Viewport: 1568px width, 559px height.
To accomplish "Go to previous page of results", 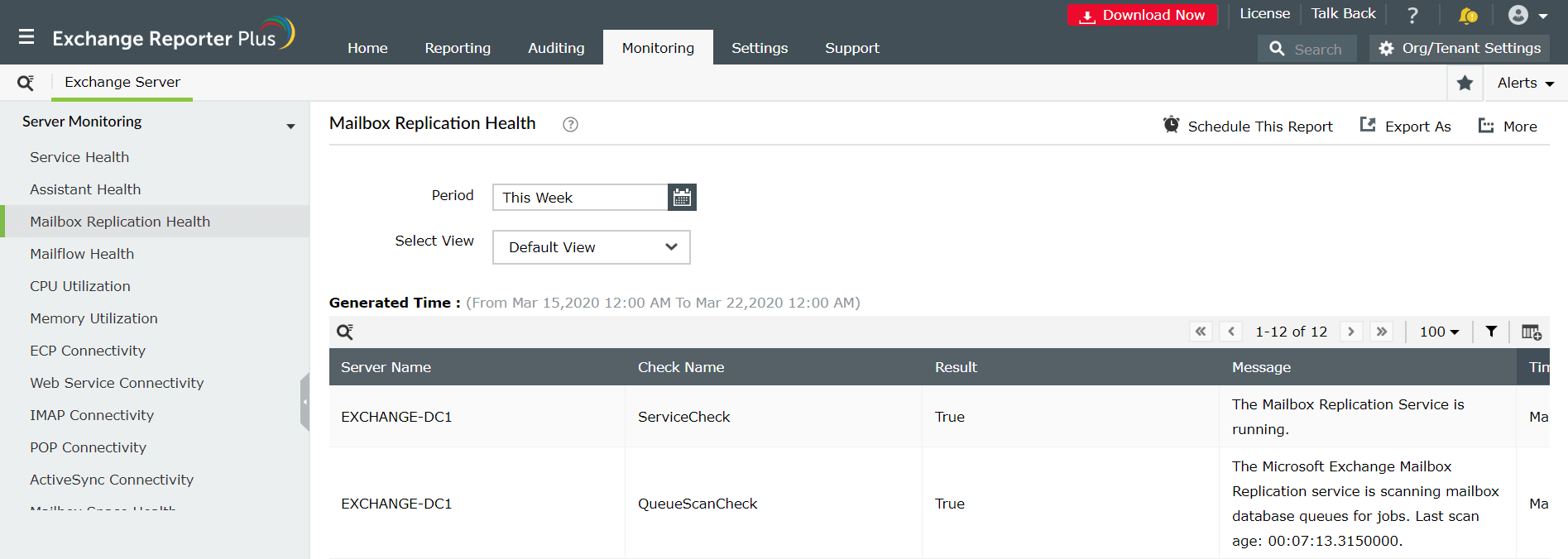I will (x=1231, y=332).
